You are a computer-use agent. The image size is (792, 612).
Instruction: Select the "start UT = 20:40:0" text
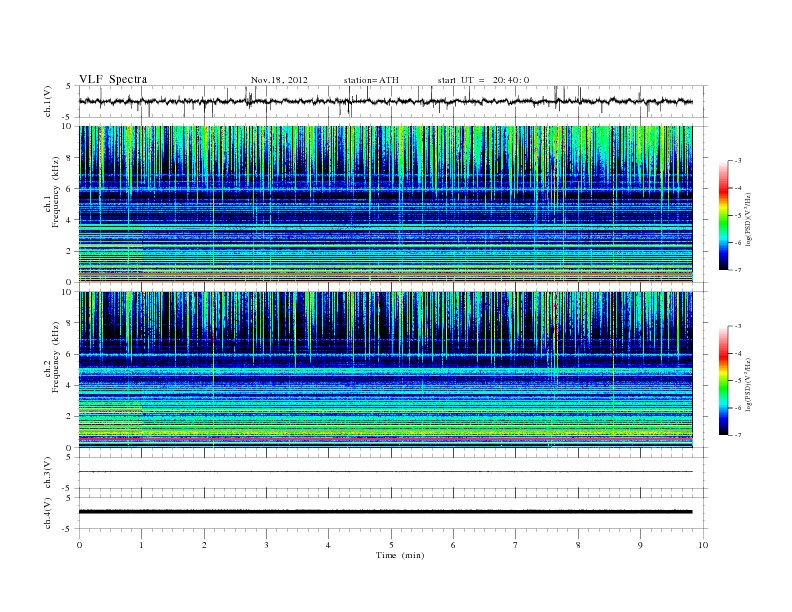(x=483, y=80)
